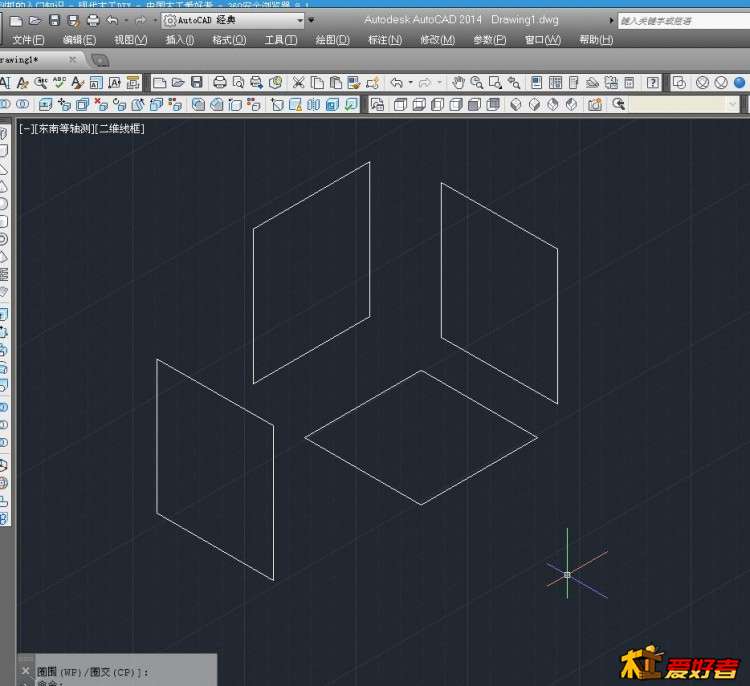Click the Cut scissors icon
This screenshot has height=686, width=750.
click(298, 83)
